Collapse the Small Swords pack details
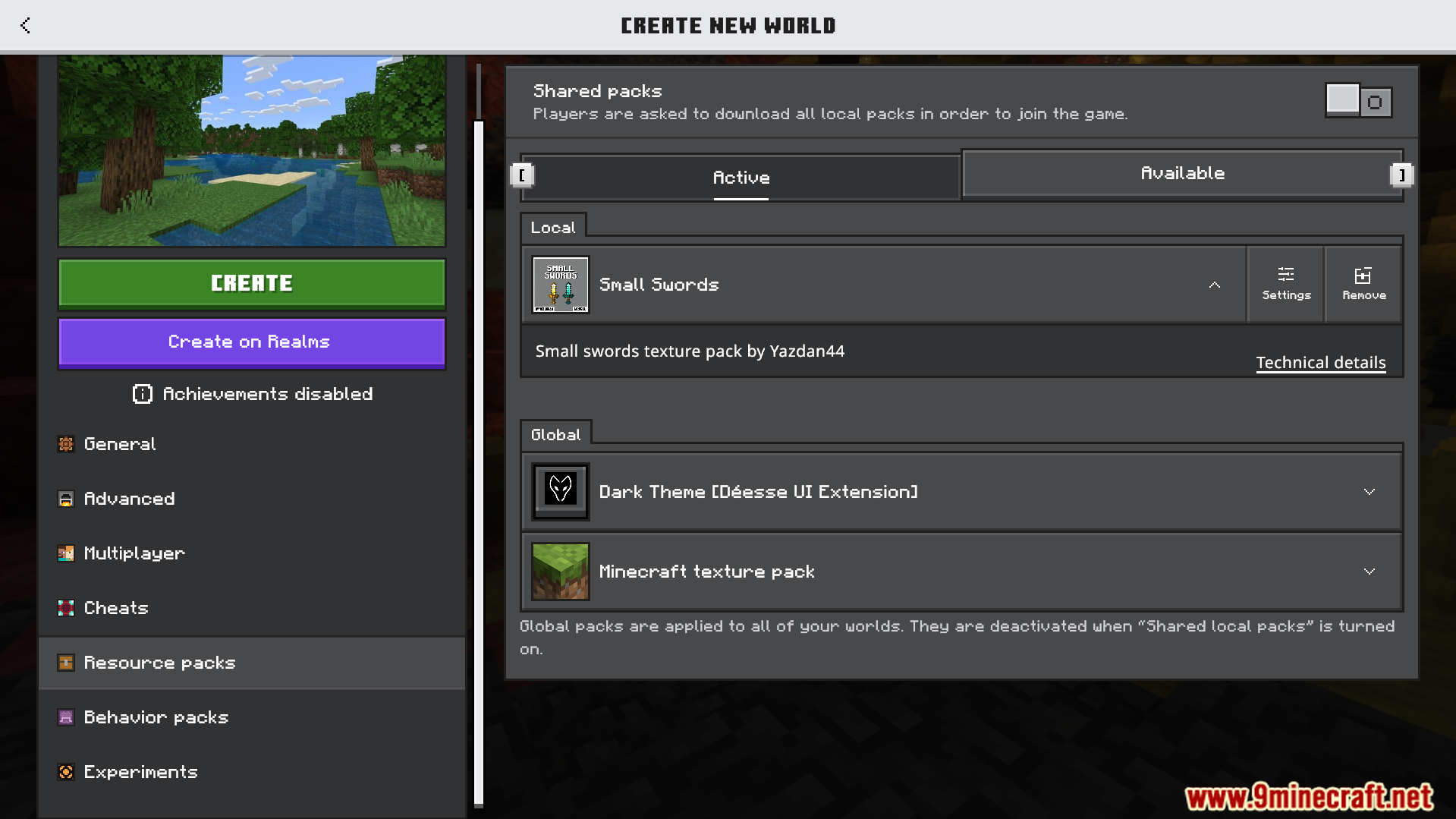This screenshot has height=819, width=1456. click(x=1215, y=285)
